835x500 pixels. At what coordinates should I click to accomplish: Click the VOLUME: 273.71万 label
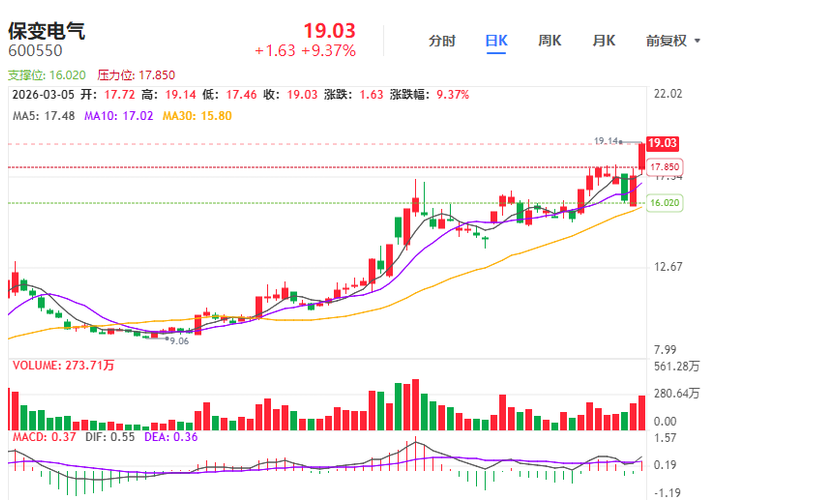(x=63, y=366)
